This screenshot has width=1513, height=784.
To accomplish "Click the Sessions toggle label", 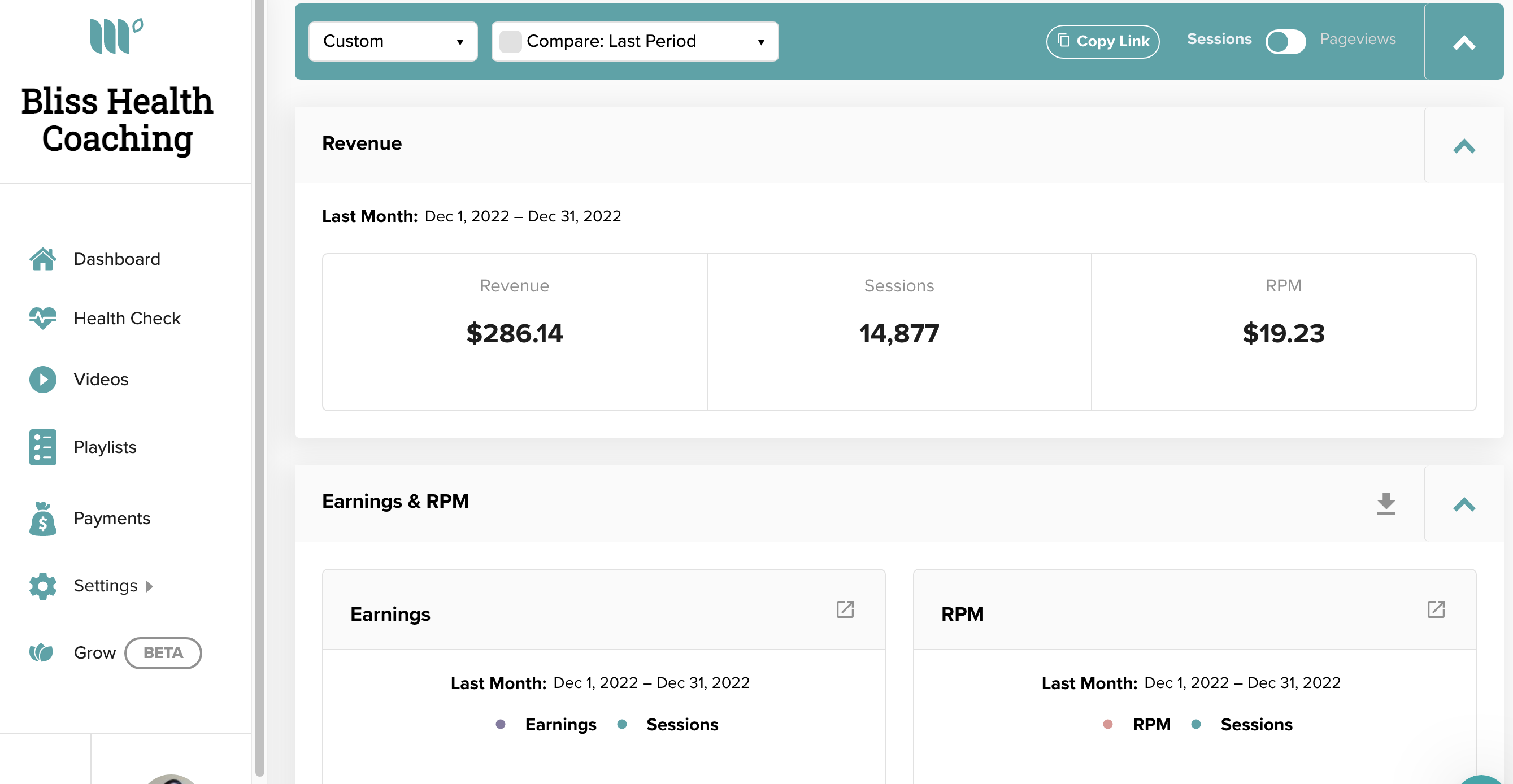I will (x=1219, y=39).
